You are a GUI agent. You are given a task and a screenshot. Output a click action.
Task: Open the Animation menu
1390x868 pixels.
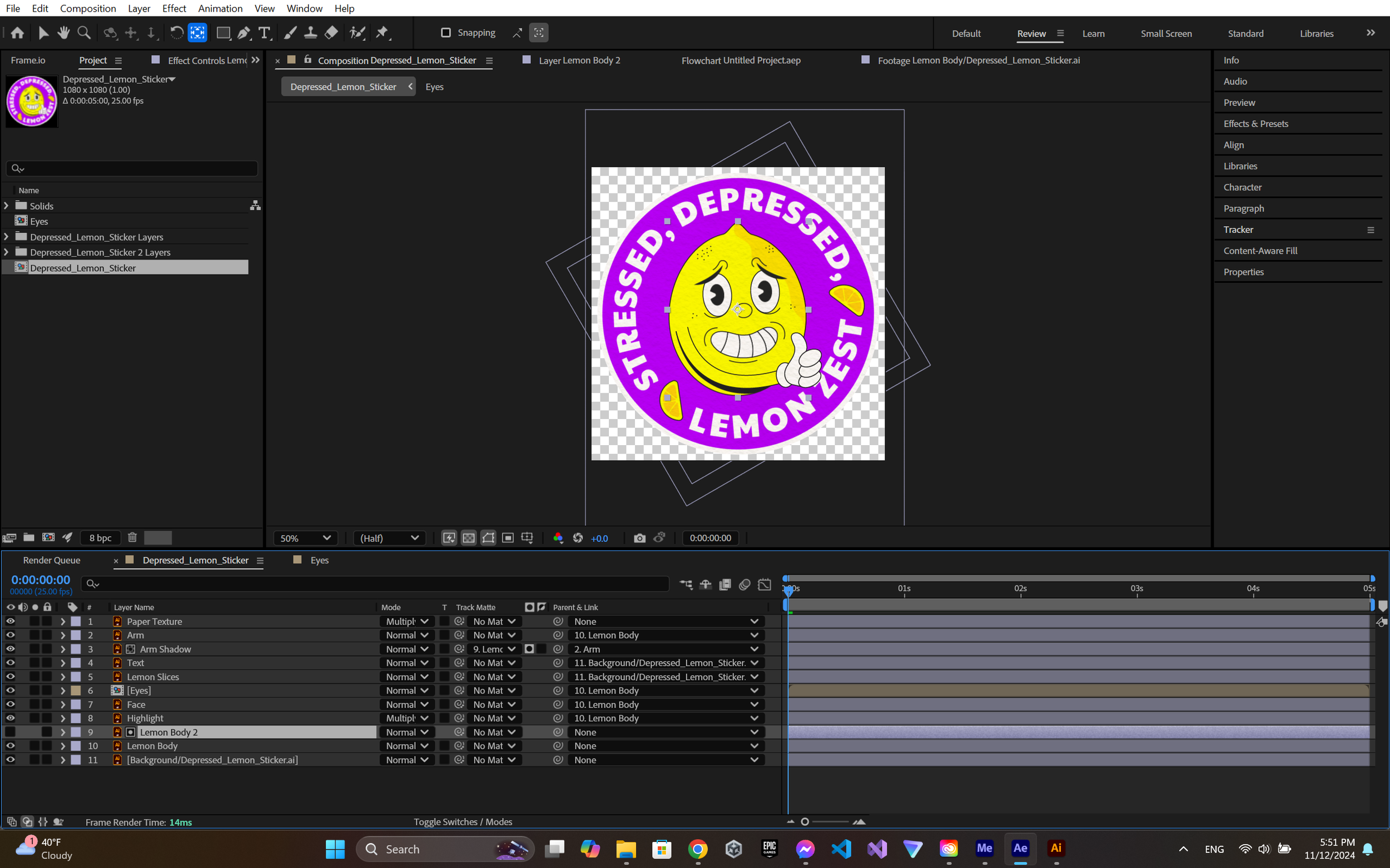220,8
